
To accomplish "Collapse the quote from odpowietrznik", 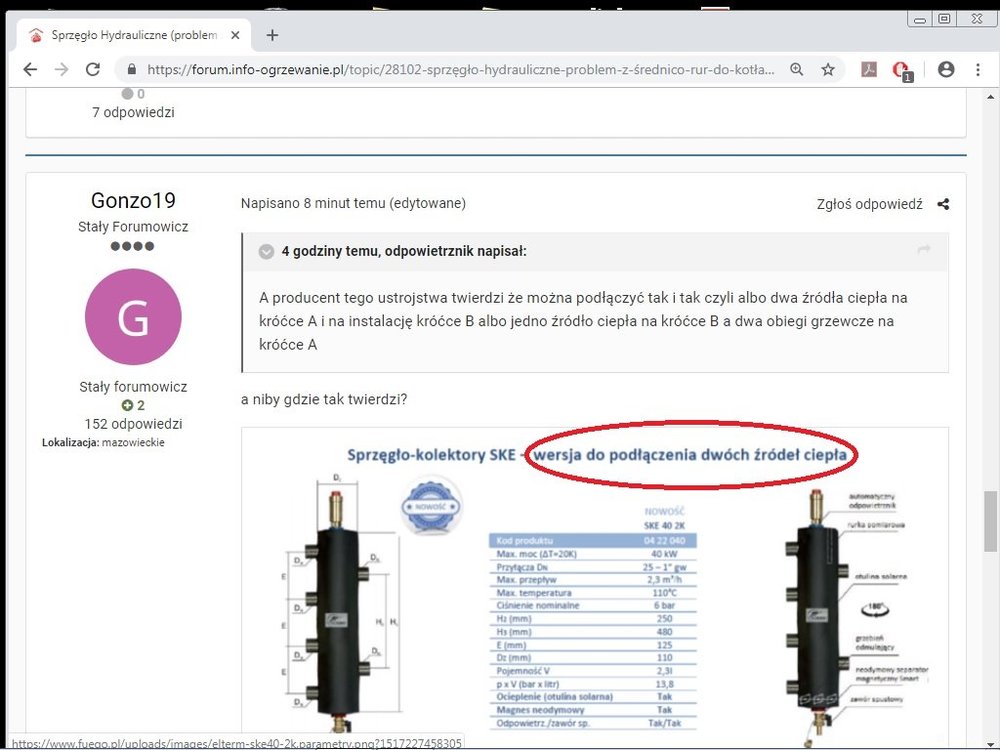I will click(x=266, y=251).
